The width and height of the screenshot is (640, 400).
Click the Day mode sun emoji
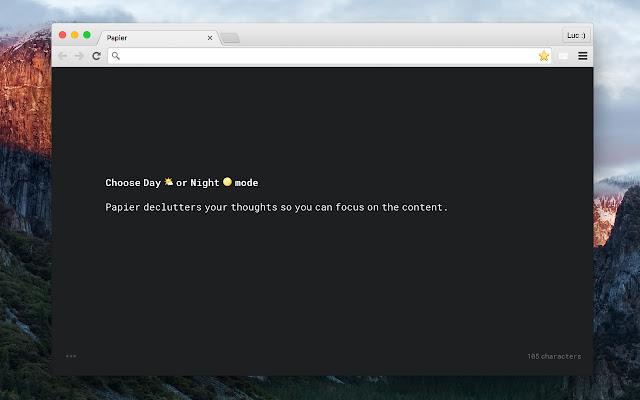tap(169, 182)
